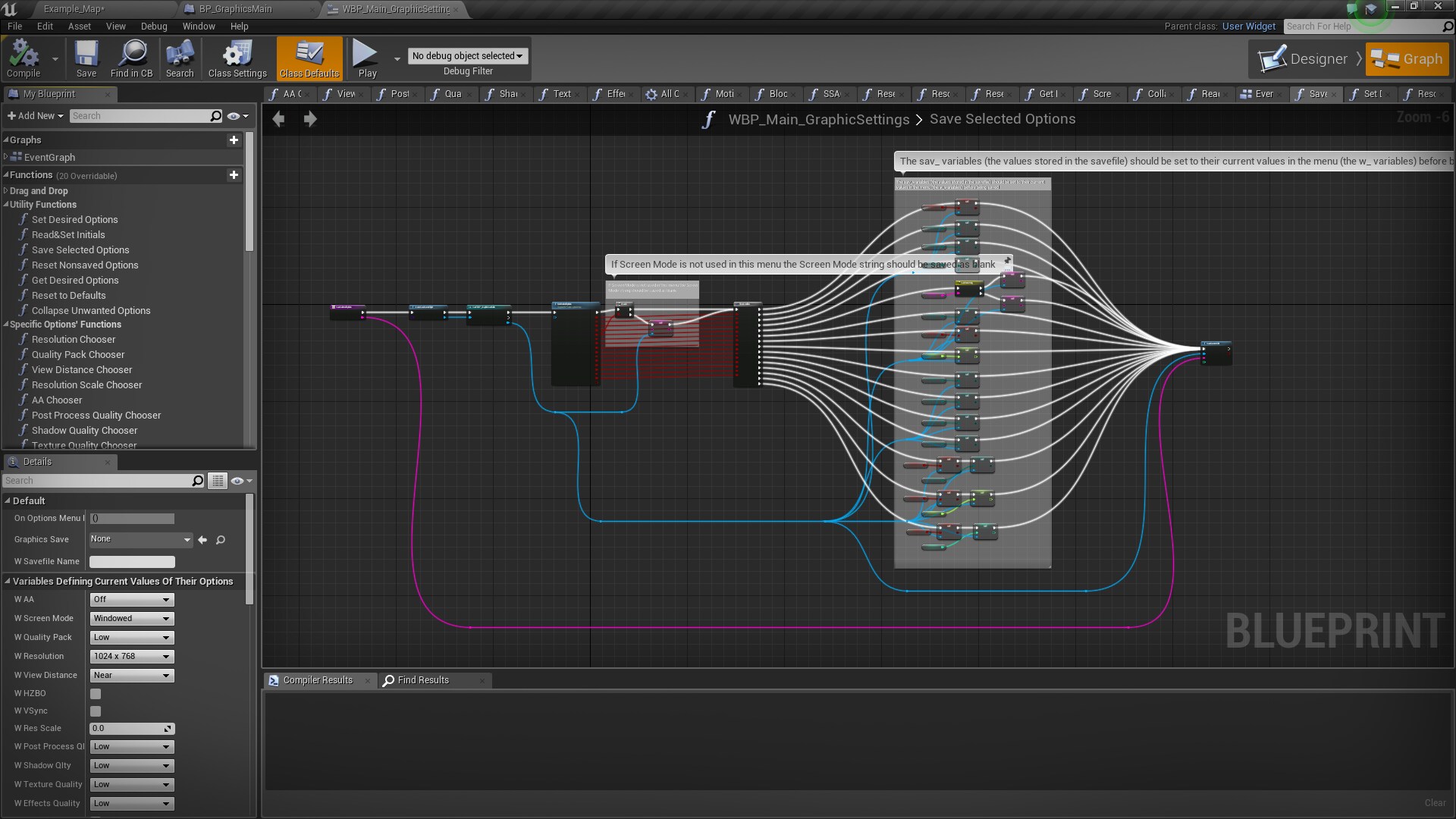Open the Window menu
1456x819 pixels.
point(199,26)
